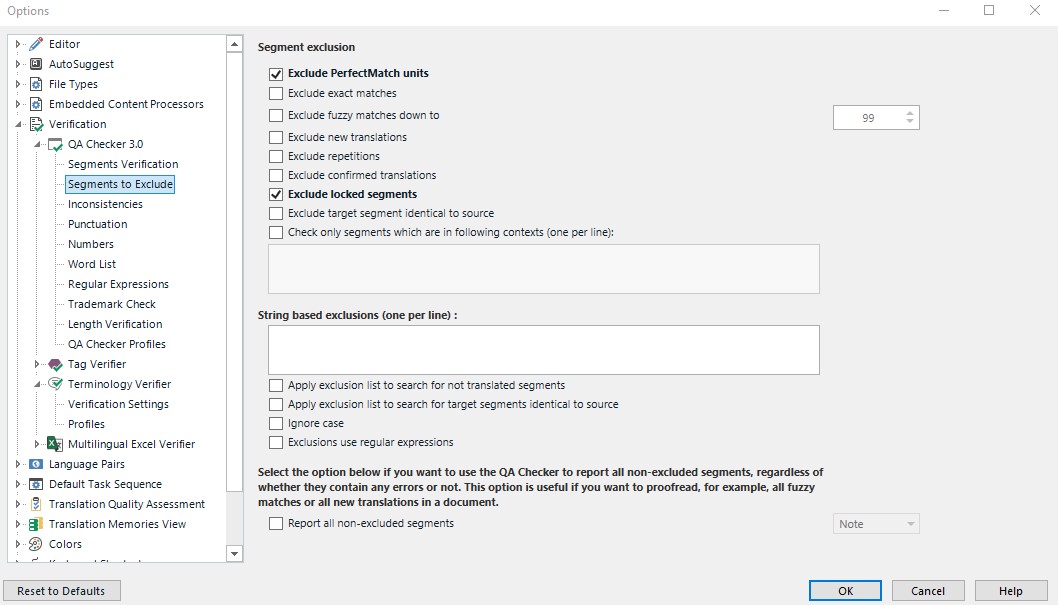Click the Translation Memories View icon
This screenshot has width=1058, height=605.
36,524
